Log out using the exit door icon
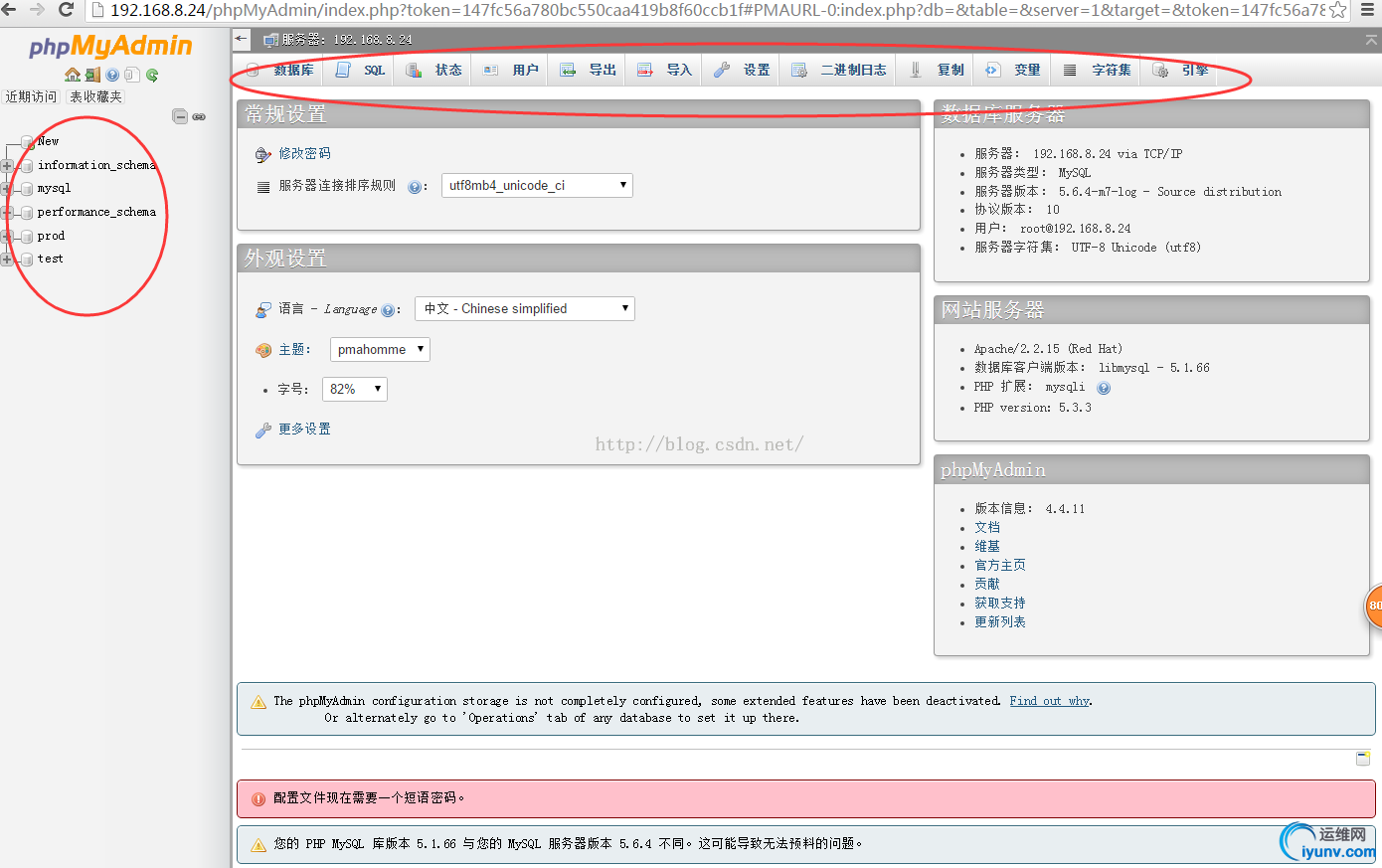Screen dimensions: 1382x868 click(92, 75)
